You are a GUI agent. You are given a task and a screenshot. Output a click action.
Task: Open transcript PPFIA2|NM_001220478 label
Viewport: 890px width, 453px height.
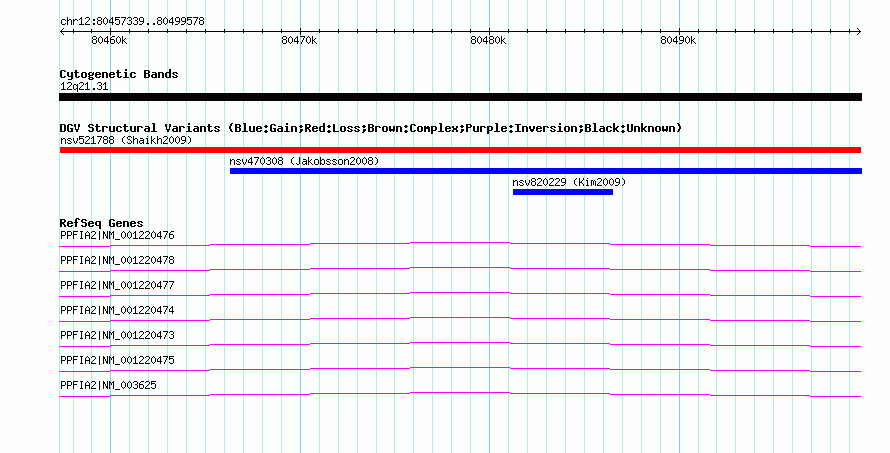(x=117, y=261)
